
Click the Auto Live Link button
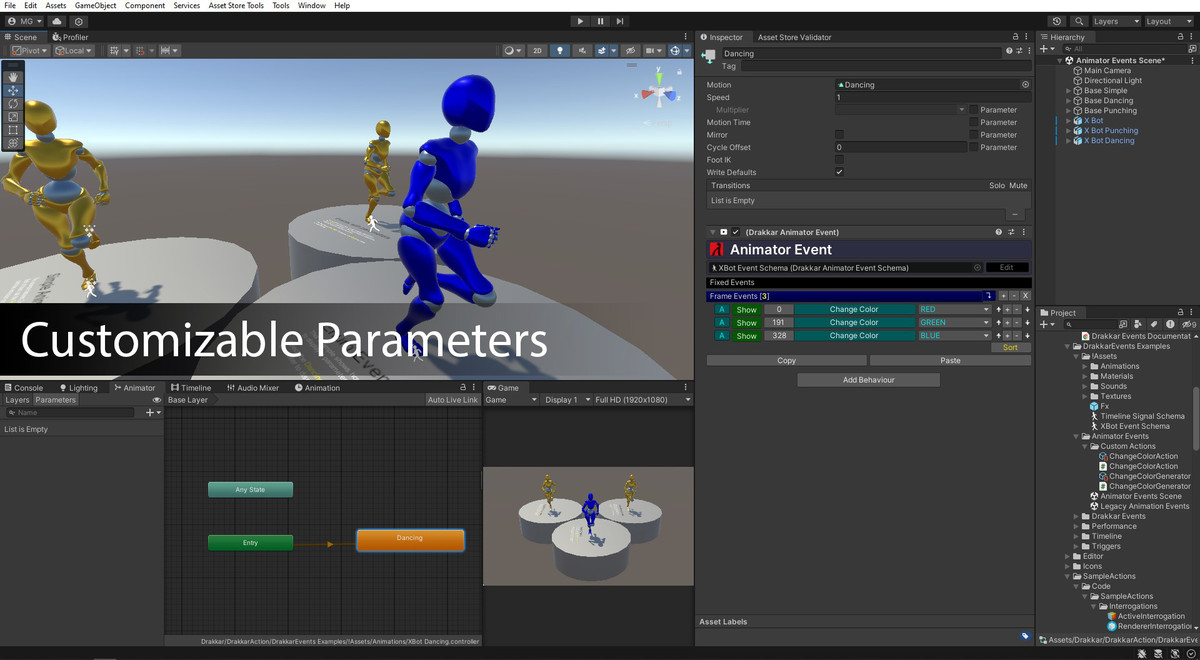[x=452, y=400]
